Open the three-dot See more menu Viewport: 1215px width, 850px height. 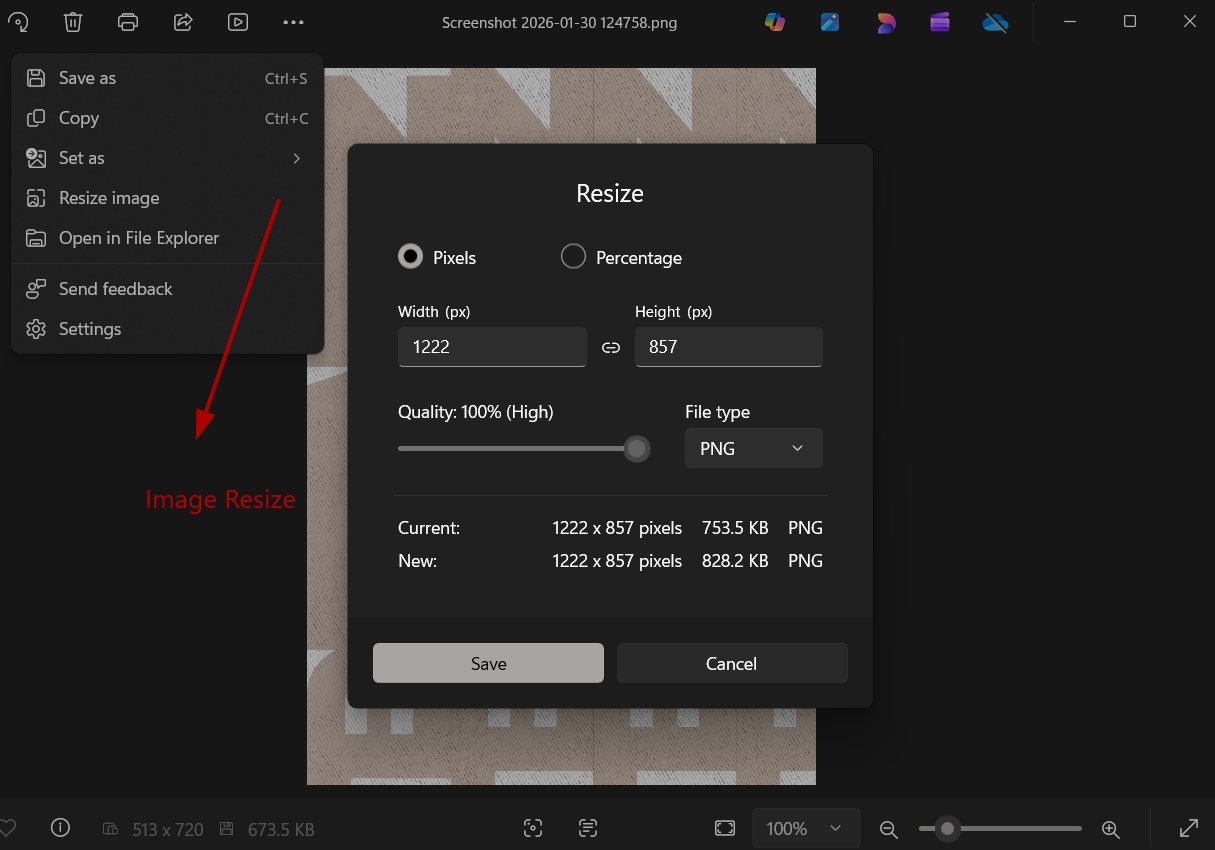coord(293,22)
